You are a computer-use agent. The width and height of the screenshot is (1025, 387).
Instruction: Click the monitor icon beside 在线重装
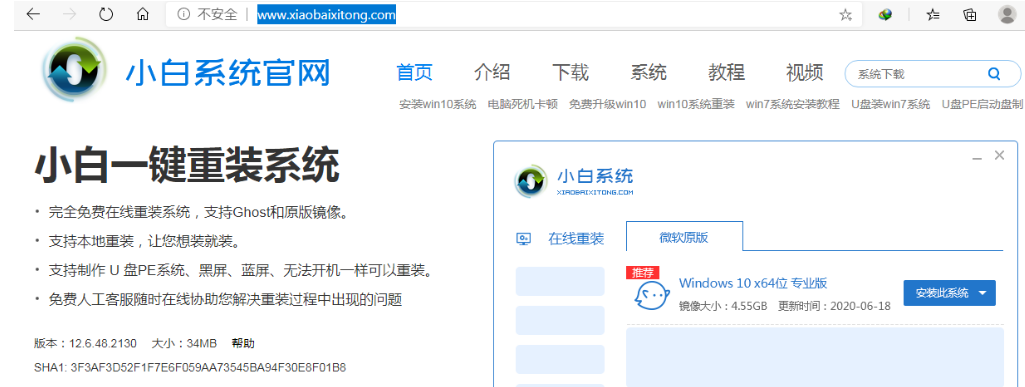point(524,239)
